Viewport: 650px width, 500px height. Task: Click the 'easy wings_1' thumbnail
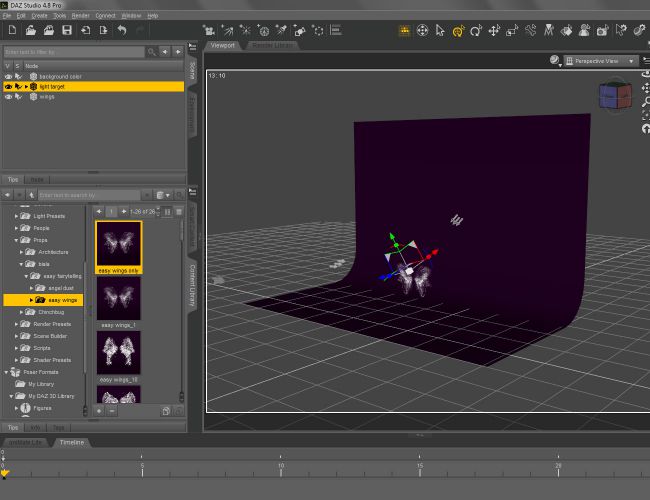pos(119,298)
